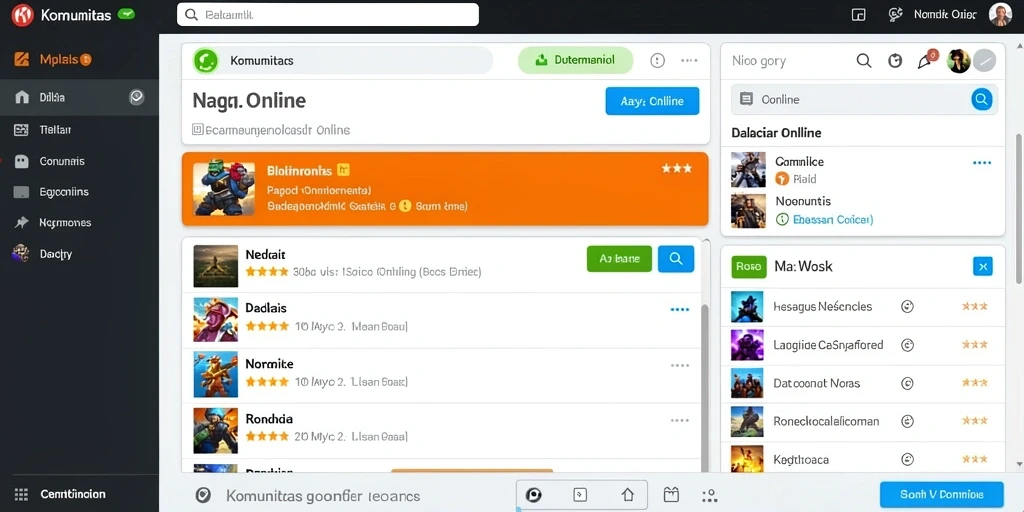Open the grid icon beside Cenntiinoion
1024x512 pixels.
[21, 494]
